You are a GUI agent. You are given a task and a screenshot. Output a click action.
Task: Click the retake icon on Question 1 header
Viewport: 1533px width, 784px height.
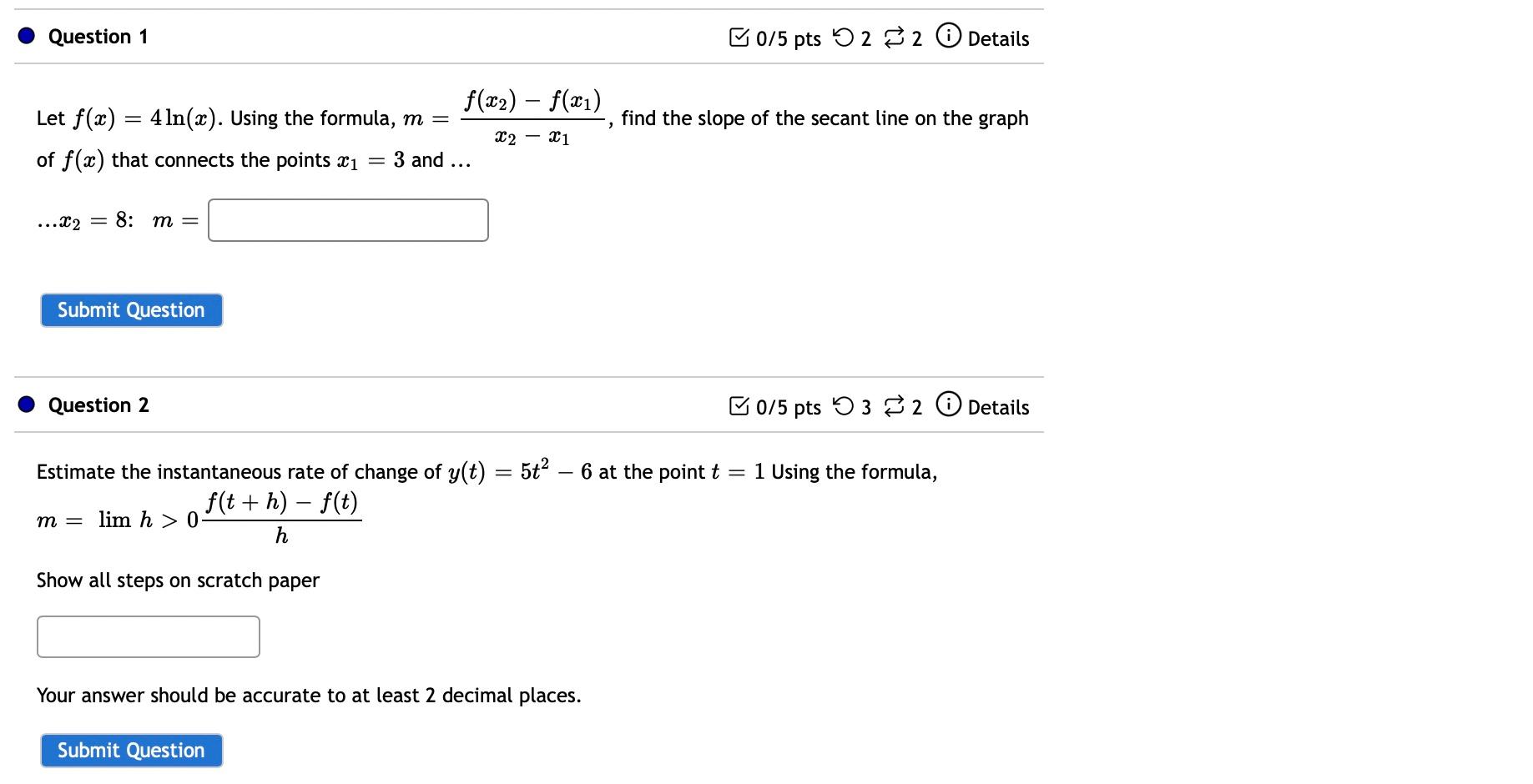(x=896, y=38)
